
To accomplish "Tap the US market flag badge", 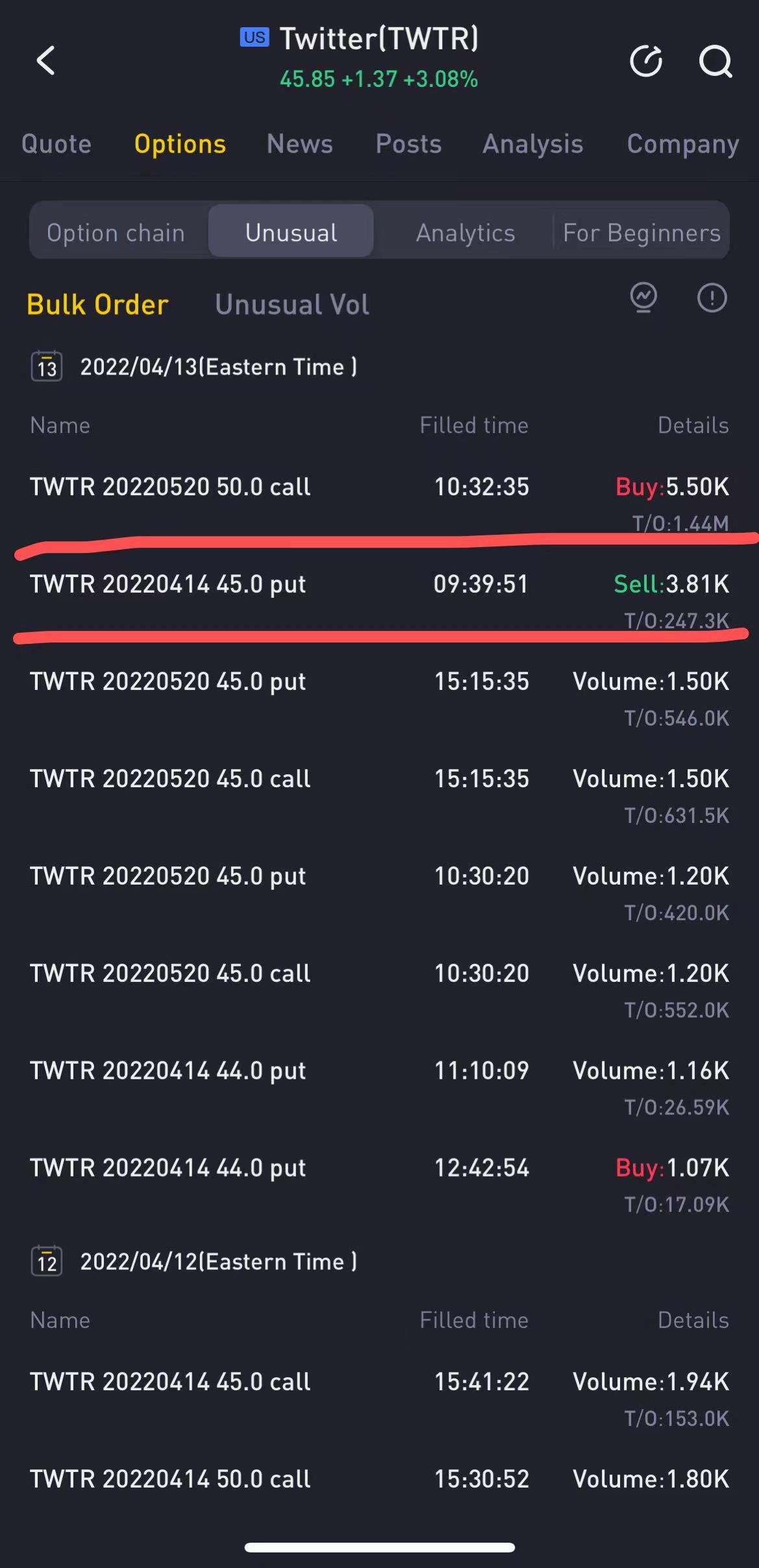I will pos(254,38).
